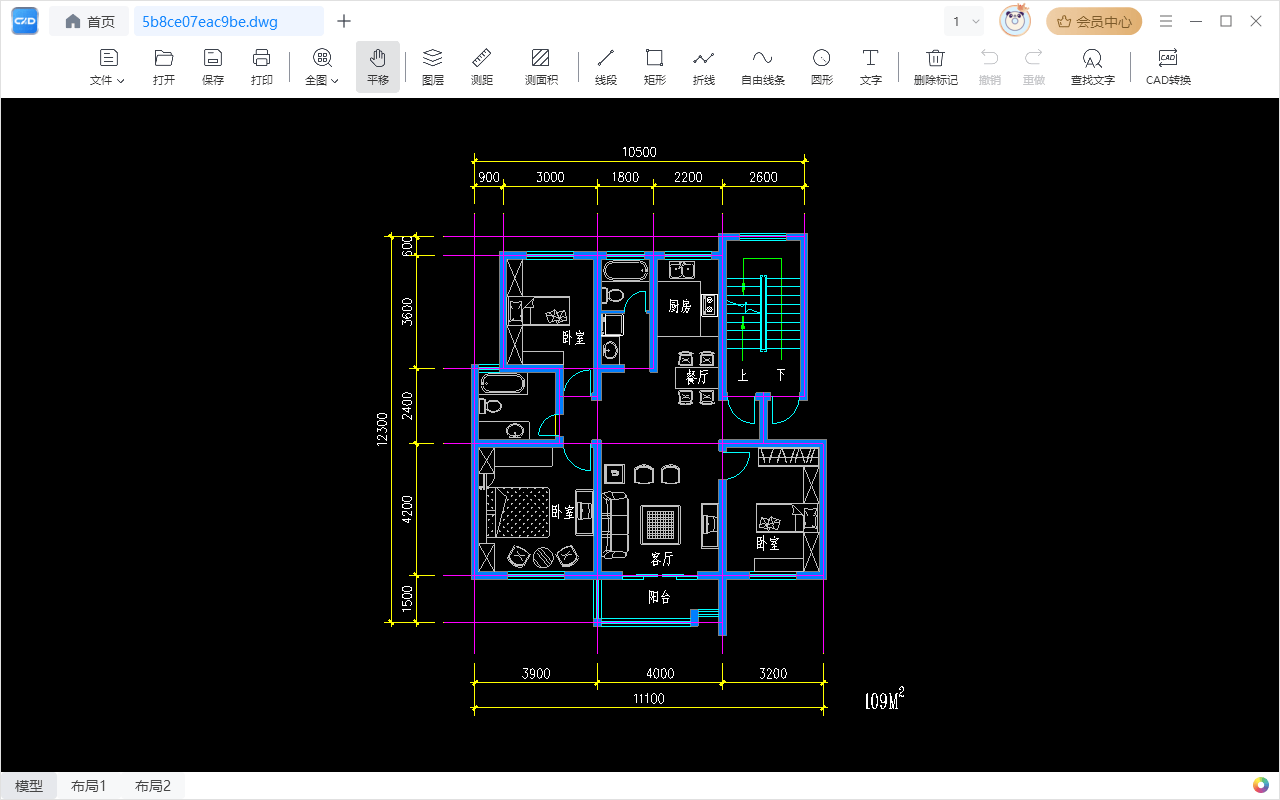
Task: Select the 折线 polyline tool
Action: coord(704,66)
